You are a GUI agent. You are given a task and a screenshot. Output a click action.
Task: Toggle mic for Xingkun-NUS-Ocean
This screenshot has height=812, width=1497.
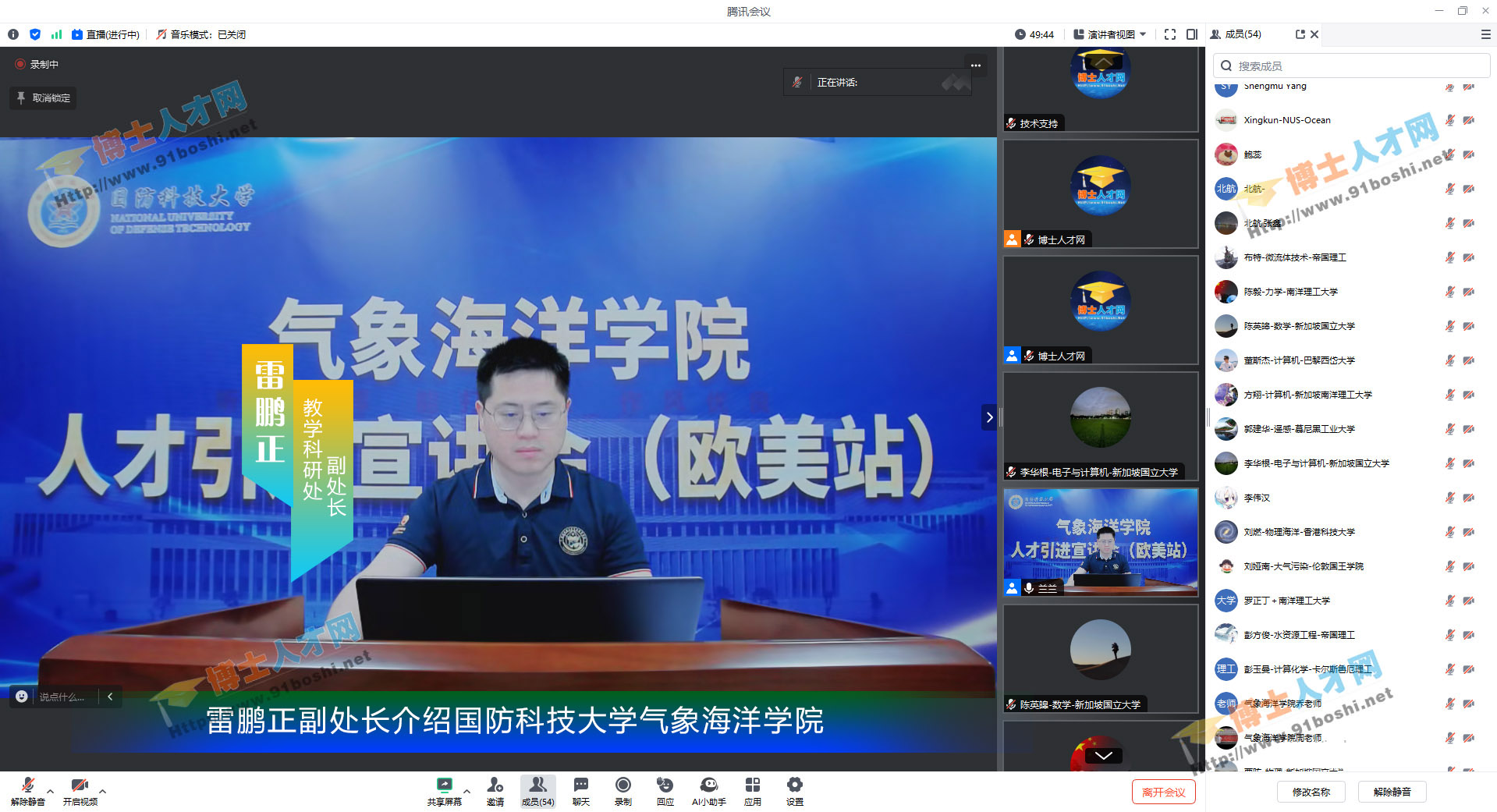(x=1450, y=120)
